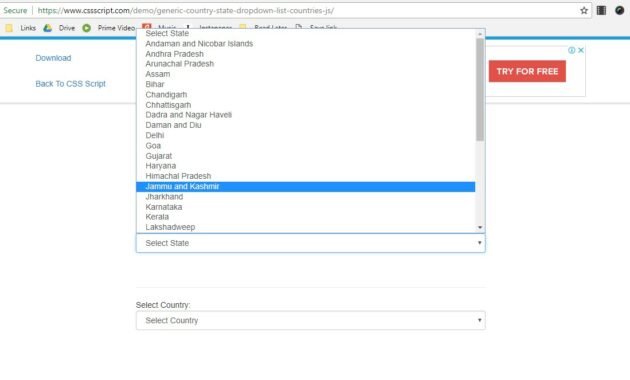Click the dropdown list scroll up arrow

480,34
